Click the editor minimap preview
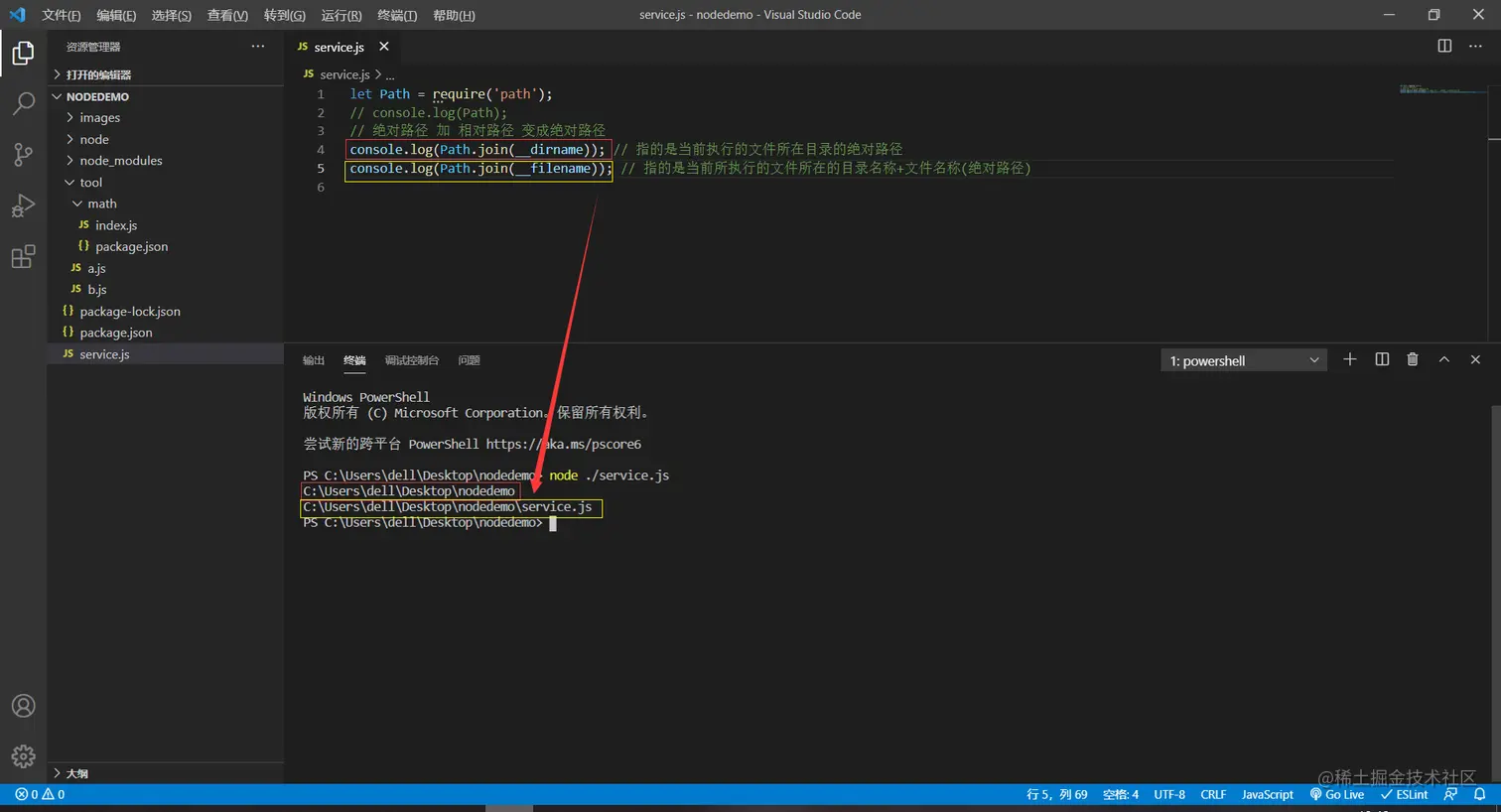The image size is (1501, 812). [1442, 89]
